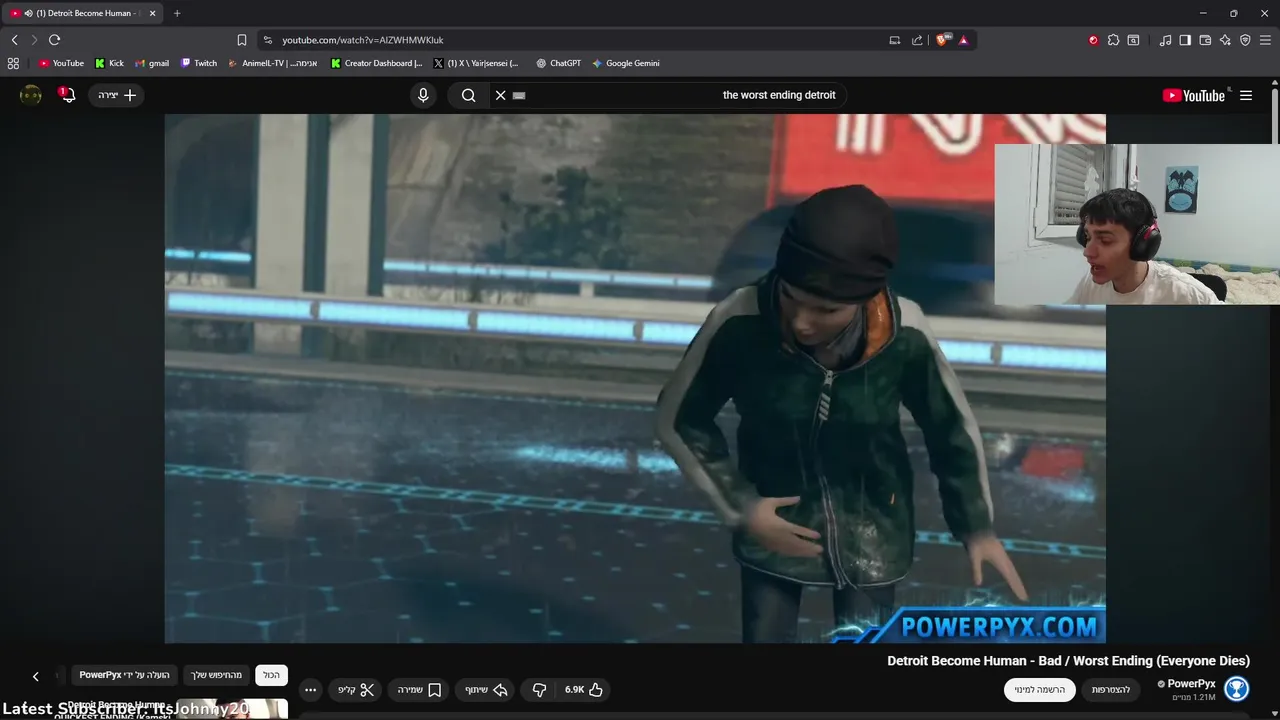
Task: Go to YouTube home via logo
Action: pos(1193,95)
